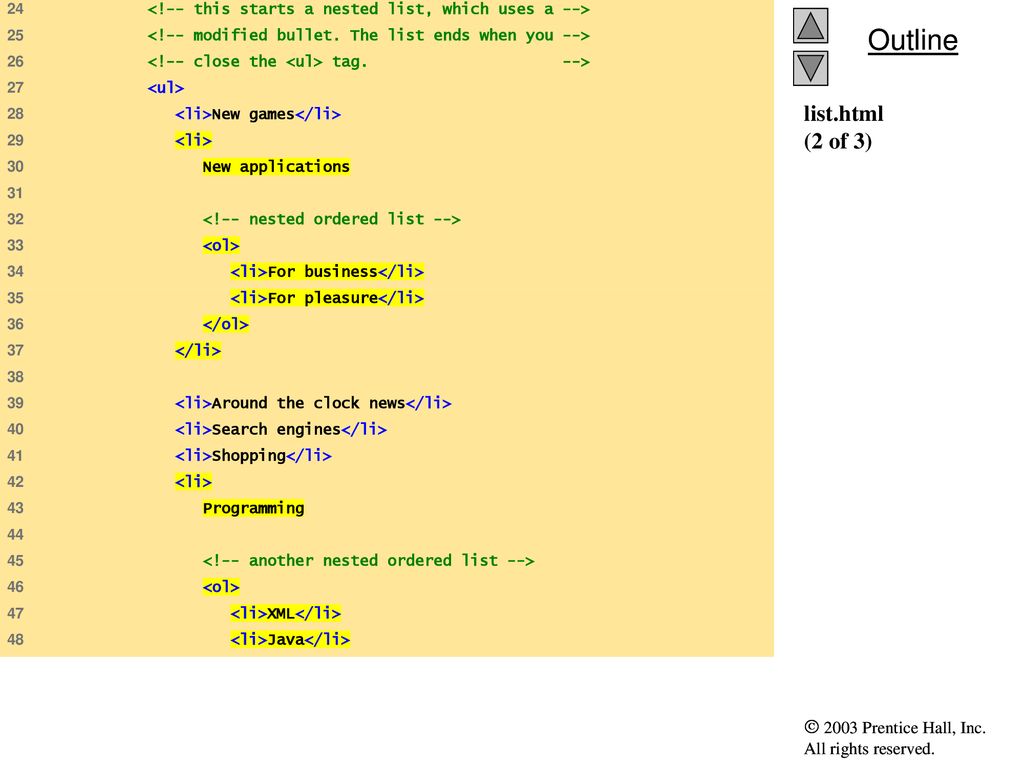Select the "For pleasure" list item
The height and width of the screenshot is (768, 1024).
click(327, 298)
